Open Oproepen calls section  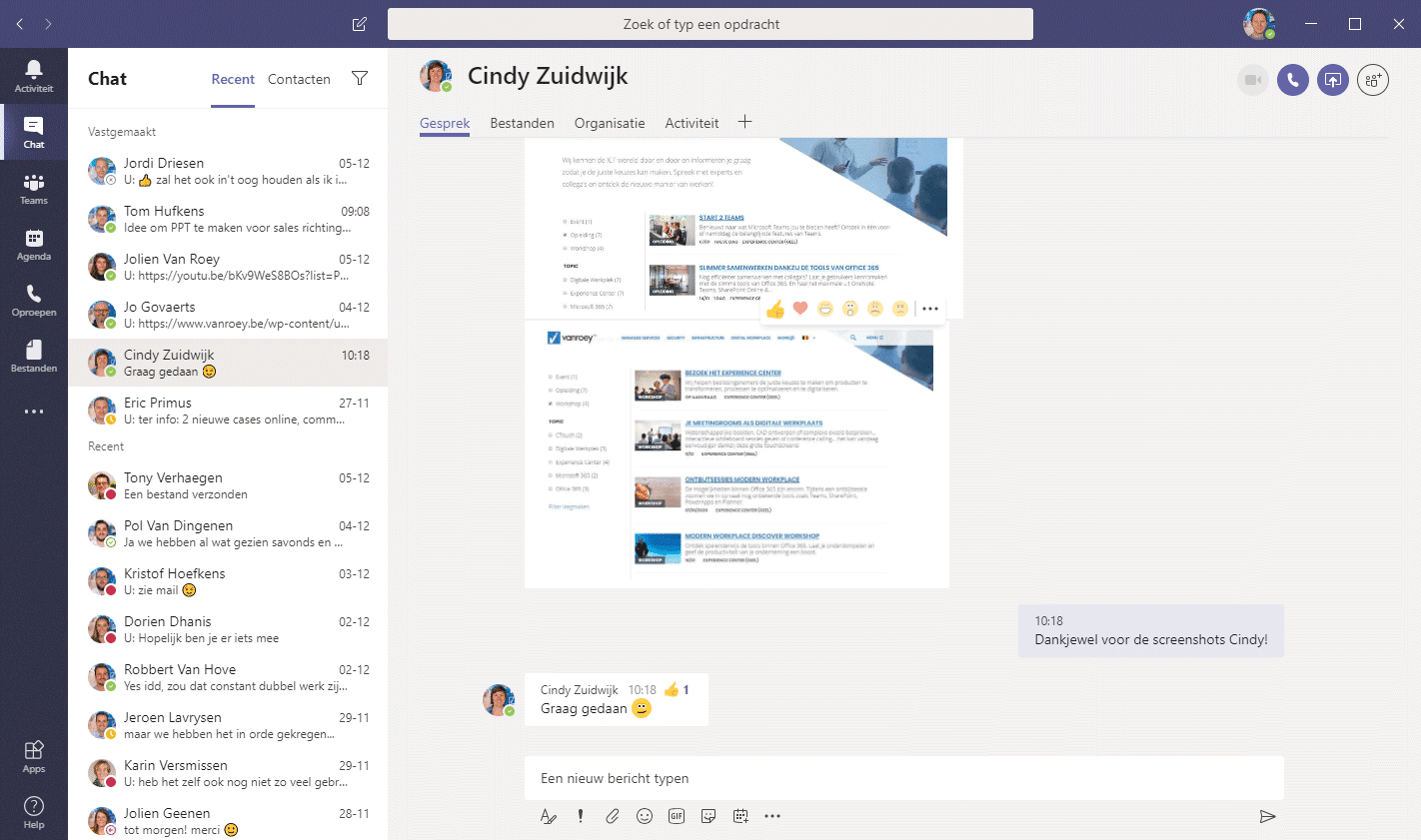34,300
